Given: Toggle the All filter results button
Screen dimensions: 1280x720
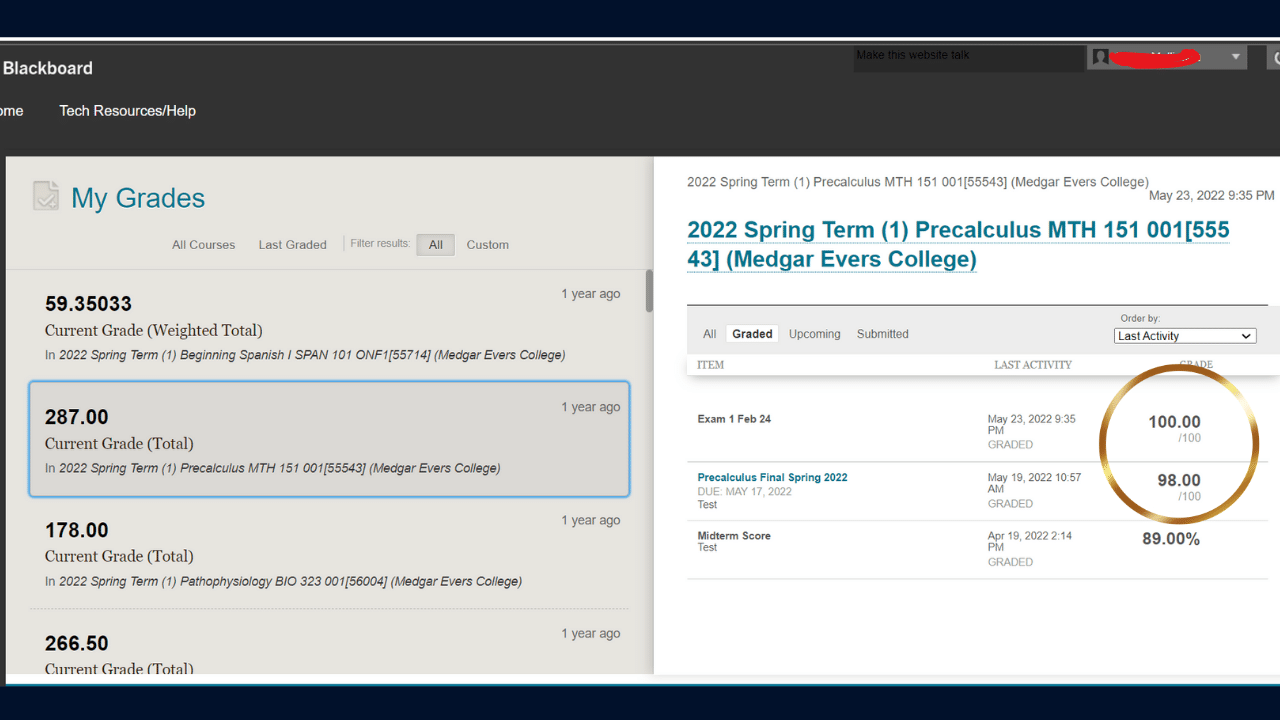Looking at the screenshot, I should [x=436, y=245].
